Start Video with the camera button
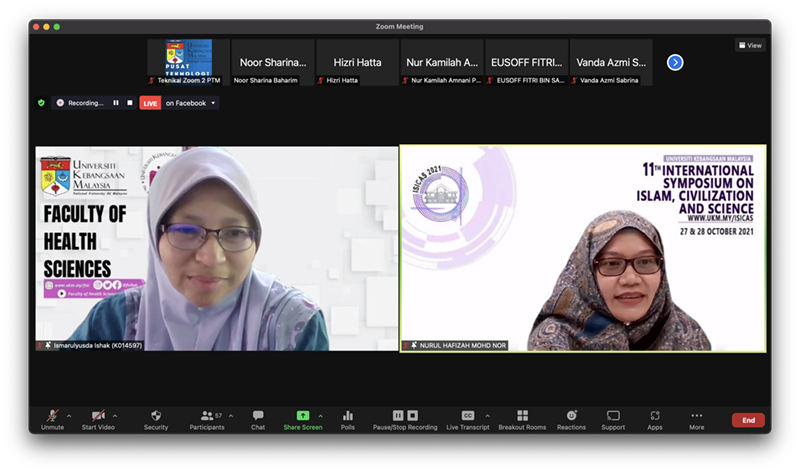Screen dimensions: 800x472 point(98,418)
